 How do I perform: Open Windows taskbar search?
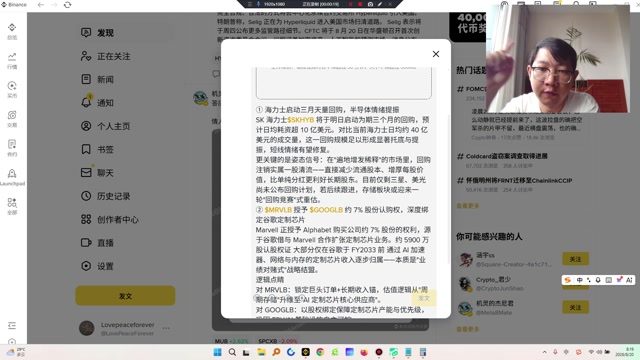coord(232,352)
